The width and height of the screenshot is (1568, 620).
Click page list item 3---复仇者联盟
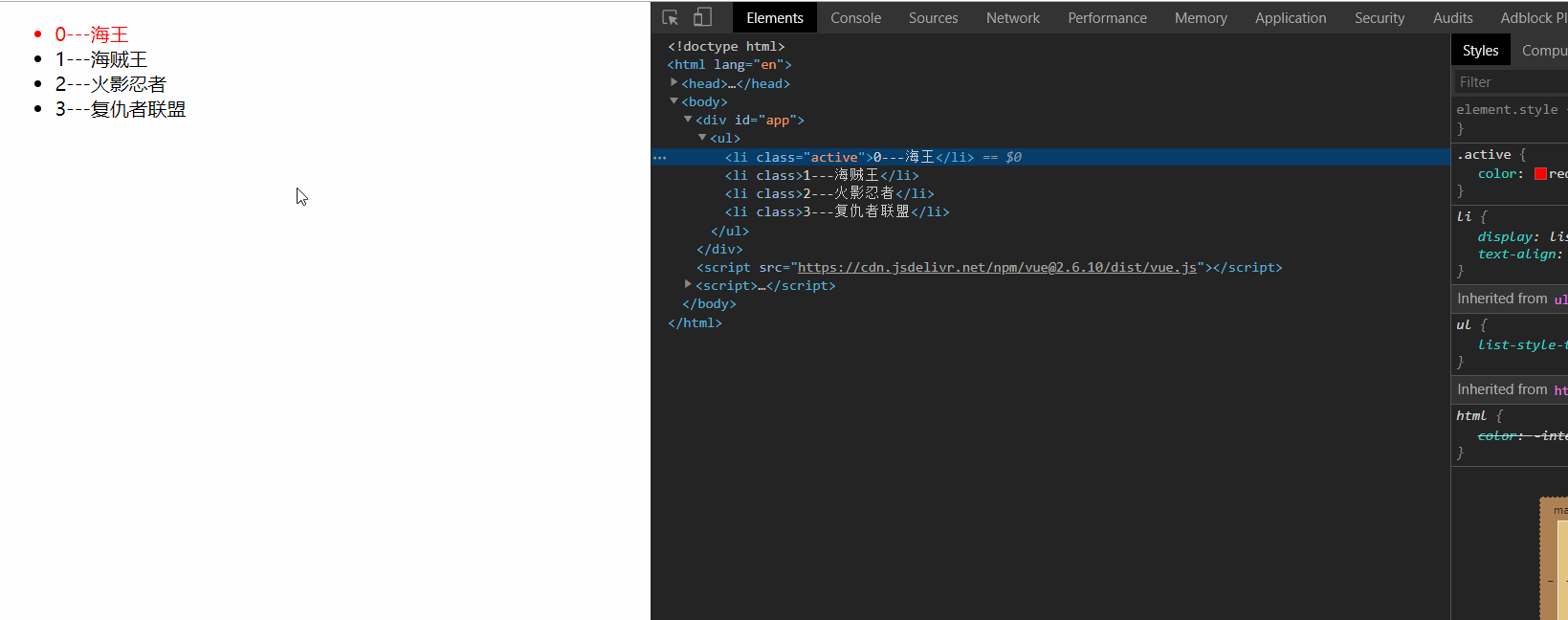121,109
